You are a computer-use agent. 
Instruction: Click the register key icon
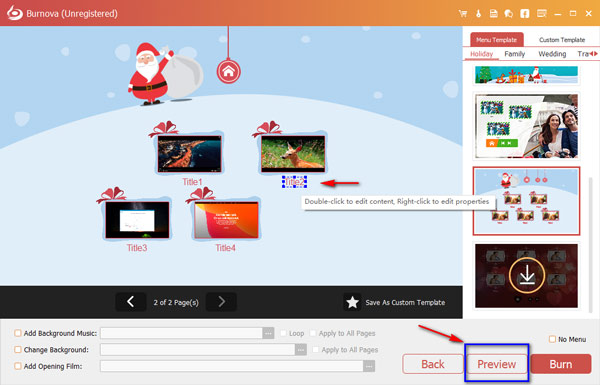(x=478, y=14)
